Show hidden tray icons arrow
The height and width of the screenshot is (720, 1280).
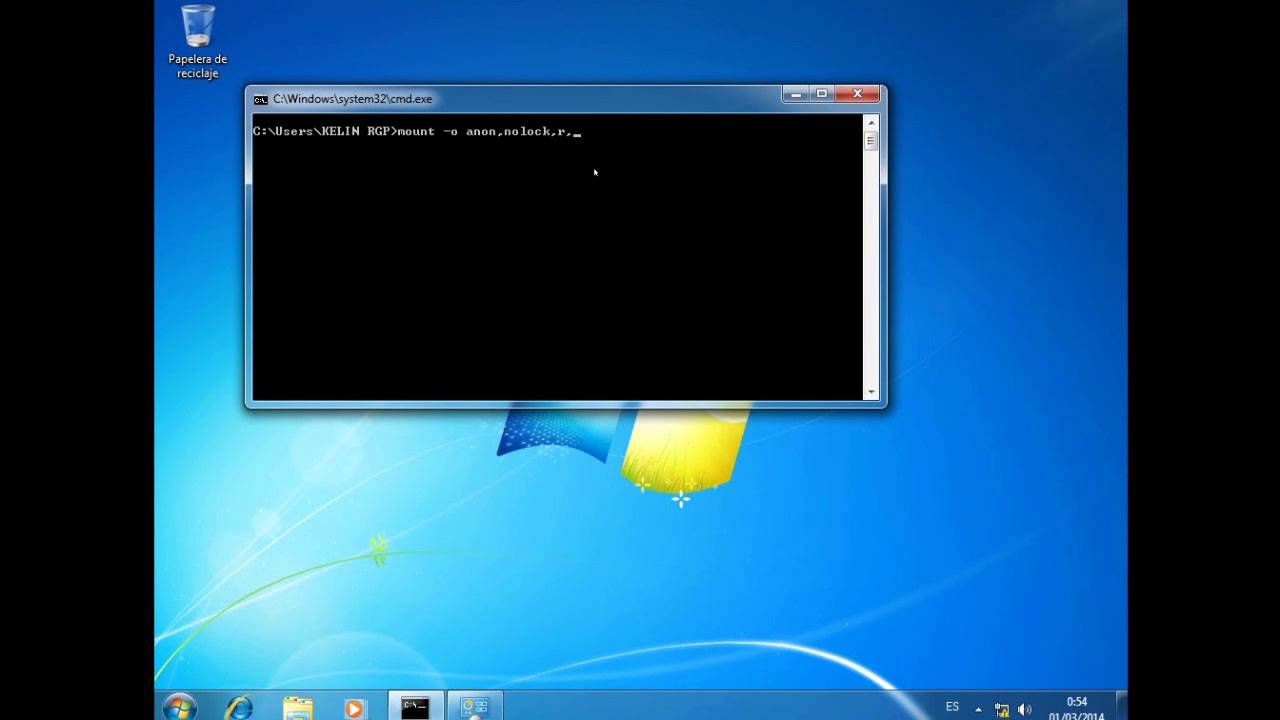(x=979, y=709)
